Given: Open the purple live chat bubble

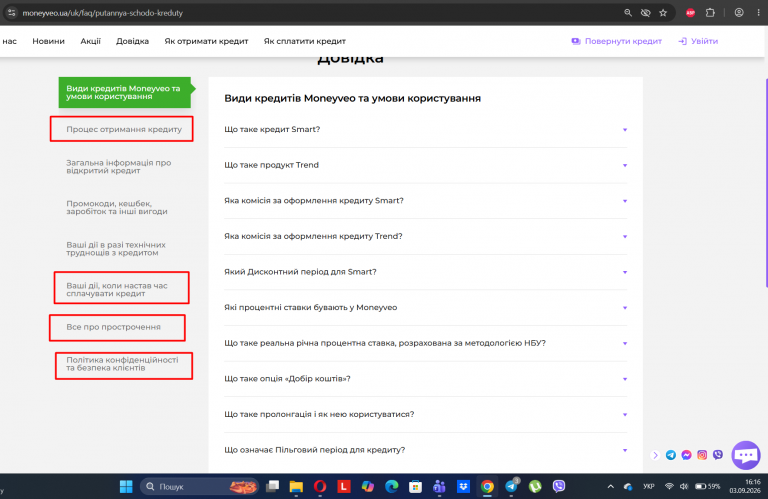Looking at the screenshot, I should pos(746,455).
